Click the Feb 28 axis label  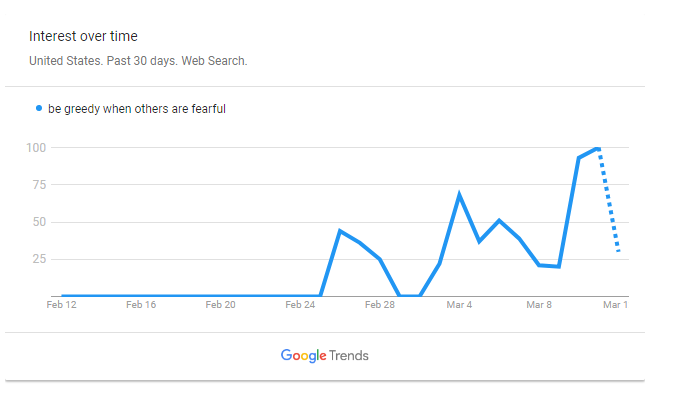pyautogui.click(x=380, y=305)
